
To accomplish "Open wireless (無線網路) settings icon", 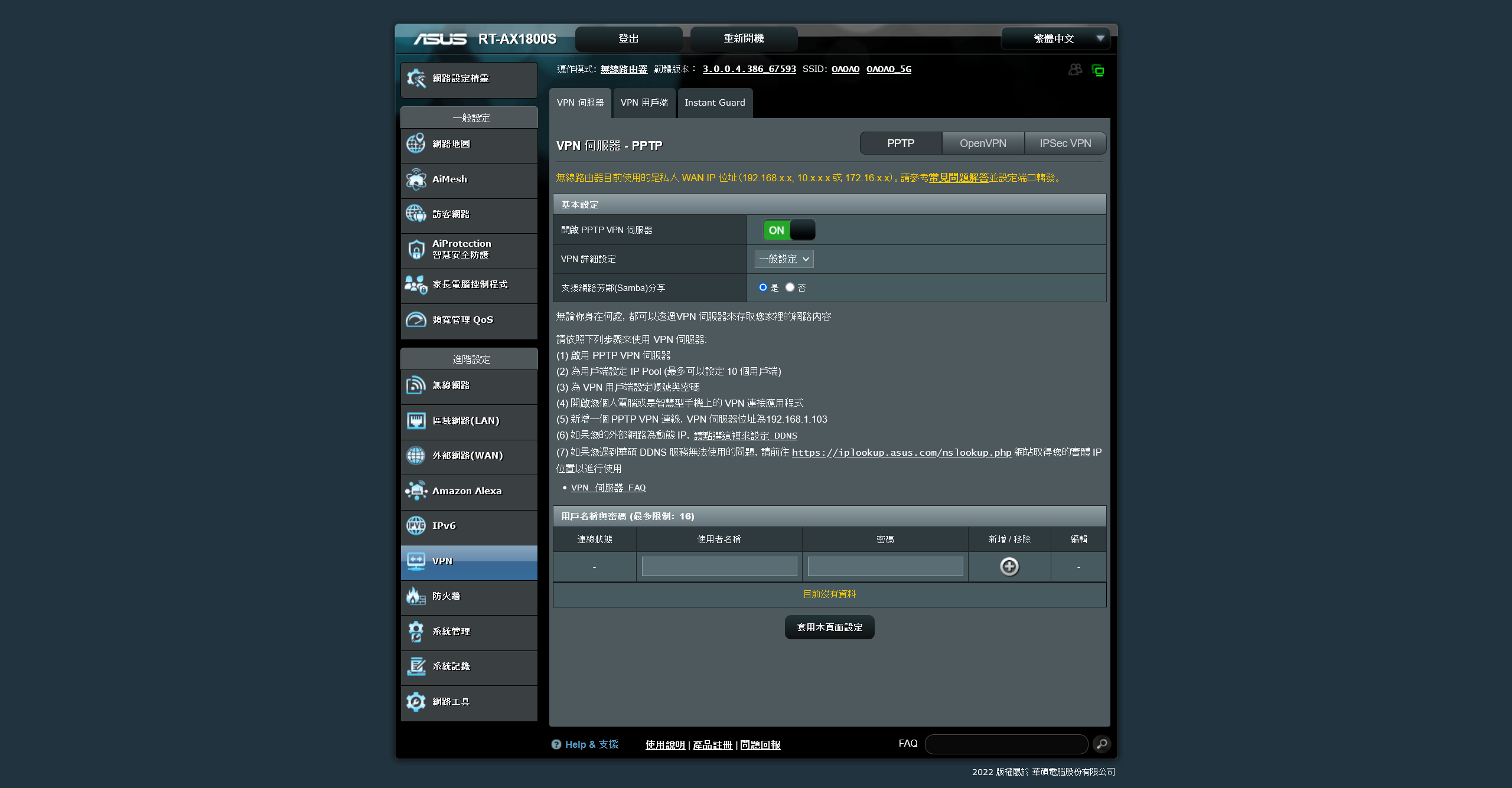I will click(x=416, y=385).
